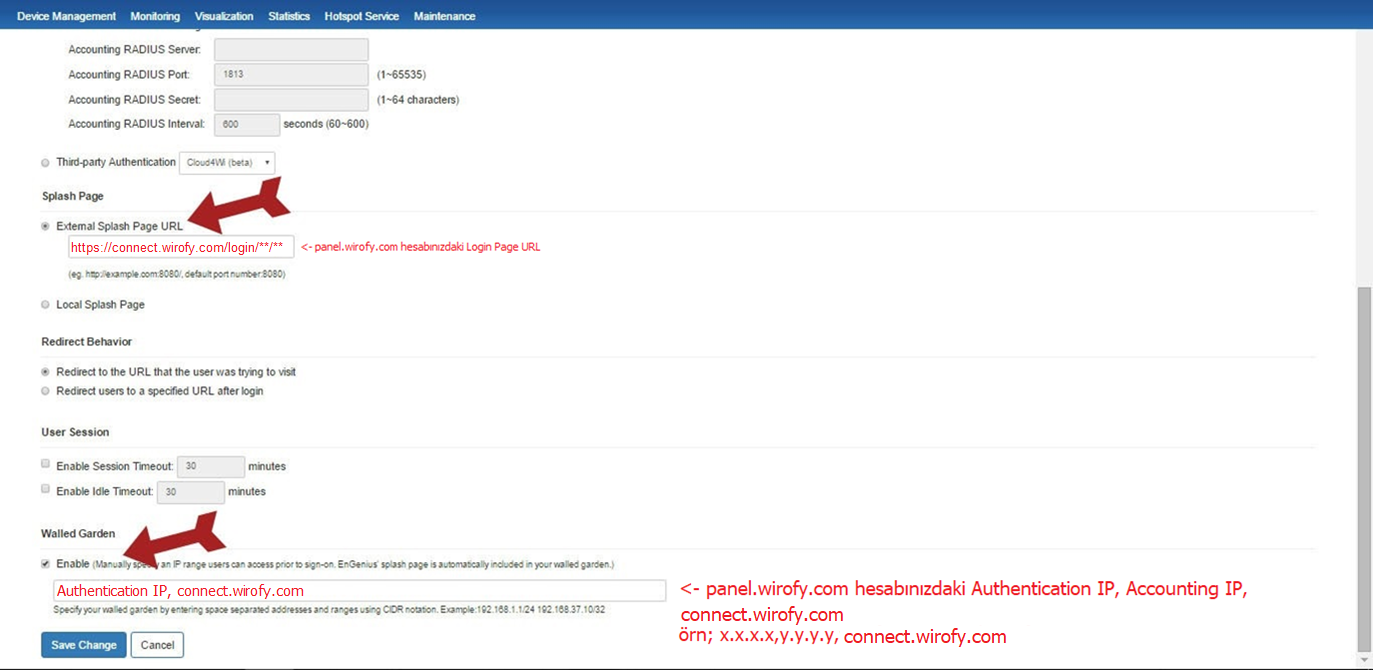The height and width of the screenshot is (670, 1373).
Task: Enable the Session Timeout checkbox
Action: (45, 465)
